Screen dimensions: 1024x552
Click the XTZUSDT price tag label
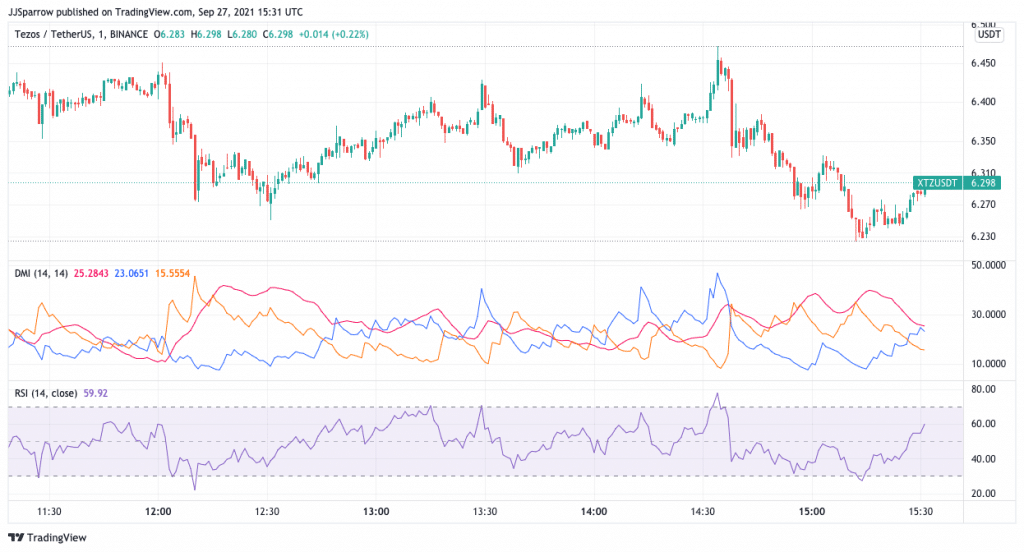pos(937,183)
